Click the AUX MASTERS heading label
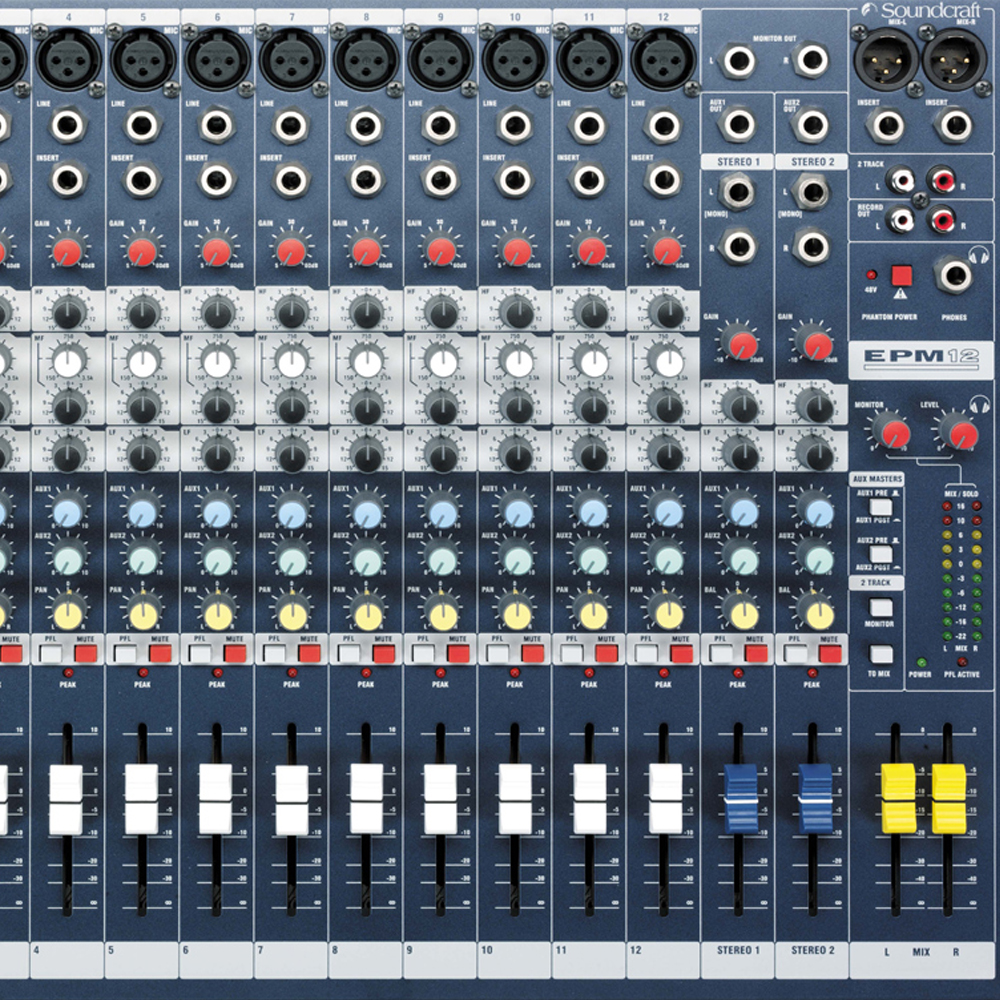The width and height of the screenshot is (1000, 1000). click(878, 478)
